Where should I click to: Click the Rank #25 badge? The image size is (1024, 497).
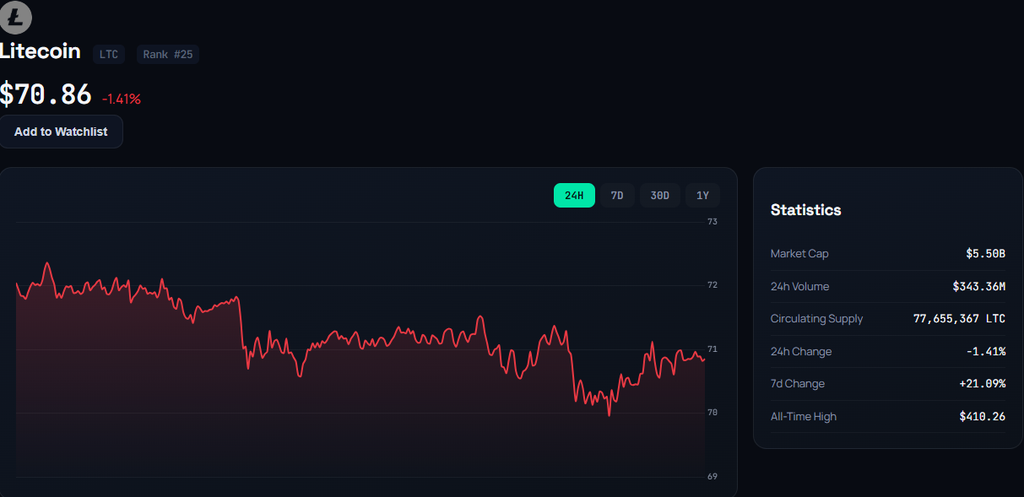(168, 54)
